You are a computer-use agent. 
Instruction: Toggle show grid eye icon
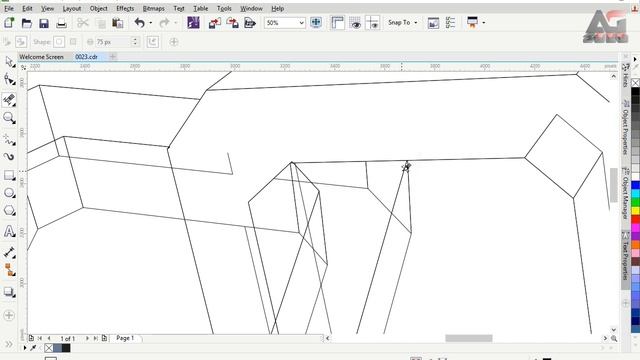pyautogui.click(x=356, y=23)
